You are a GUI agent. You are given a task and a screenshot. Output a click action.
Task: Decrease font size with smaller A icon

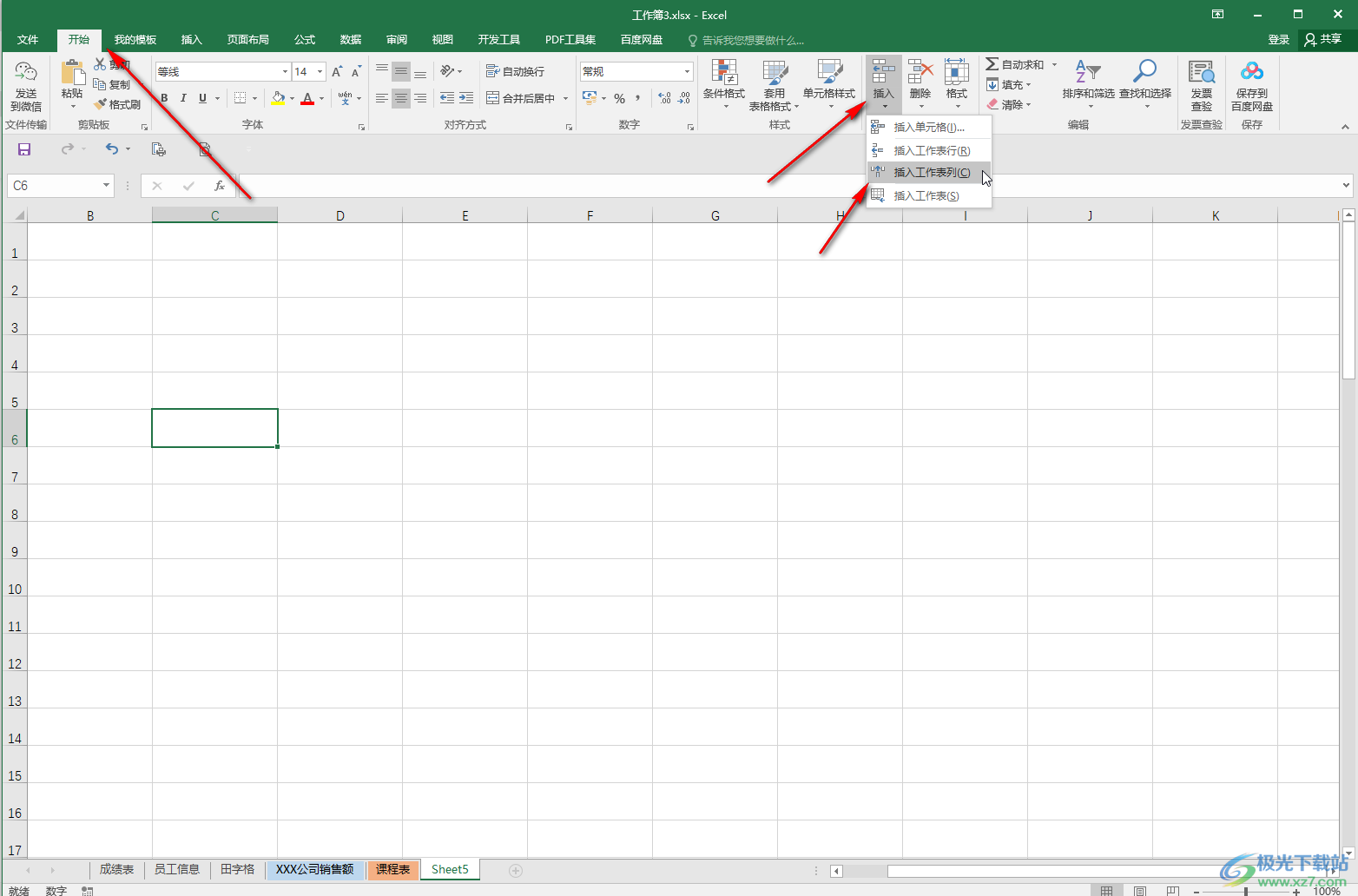pyautogui.click(x=356, y=71)
